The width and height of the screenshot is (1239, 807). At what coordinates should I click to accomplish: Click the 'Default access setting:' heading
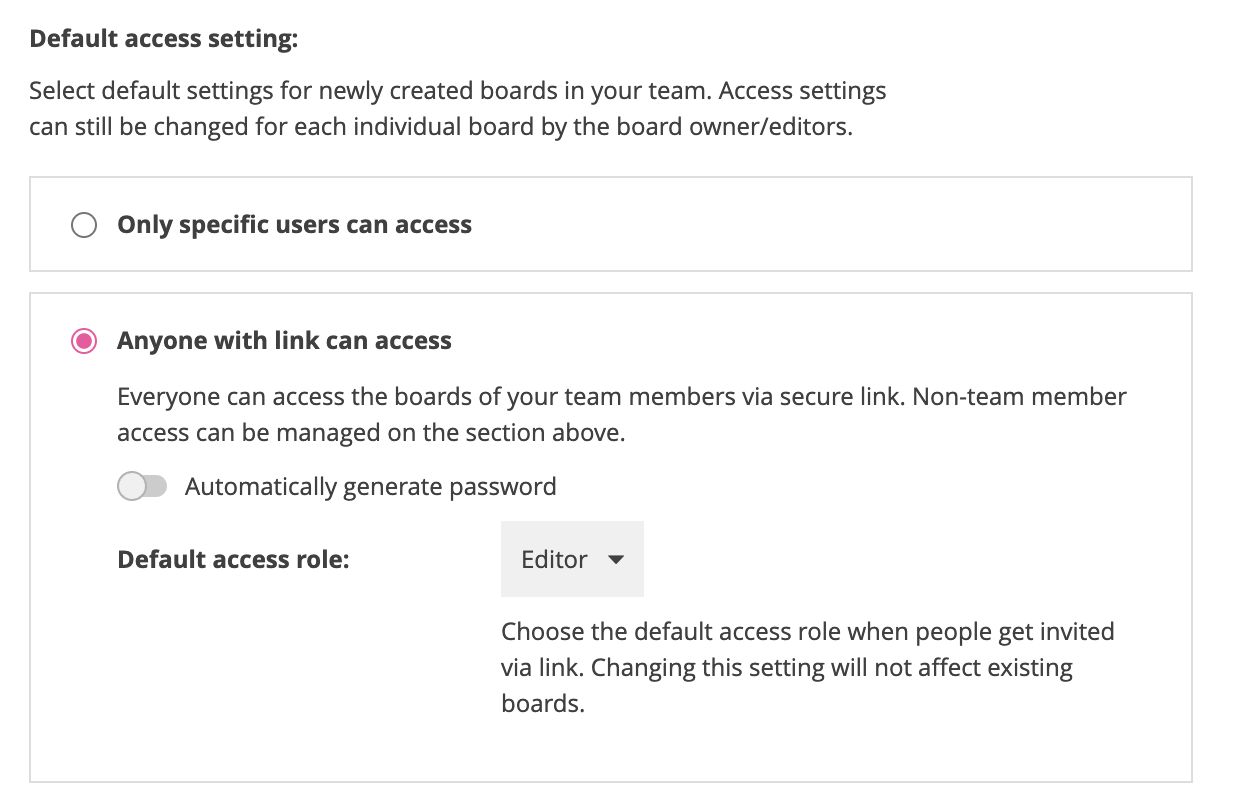[x=164, y=40]
